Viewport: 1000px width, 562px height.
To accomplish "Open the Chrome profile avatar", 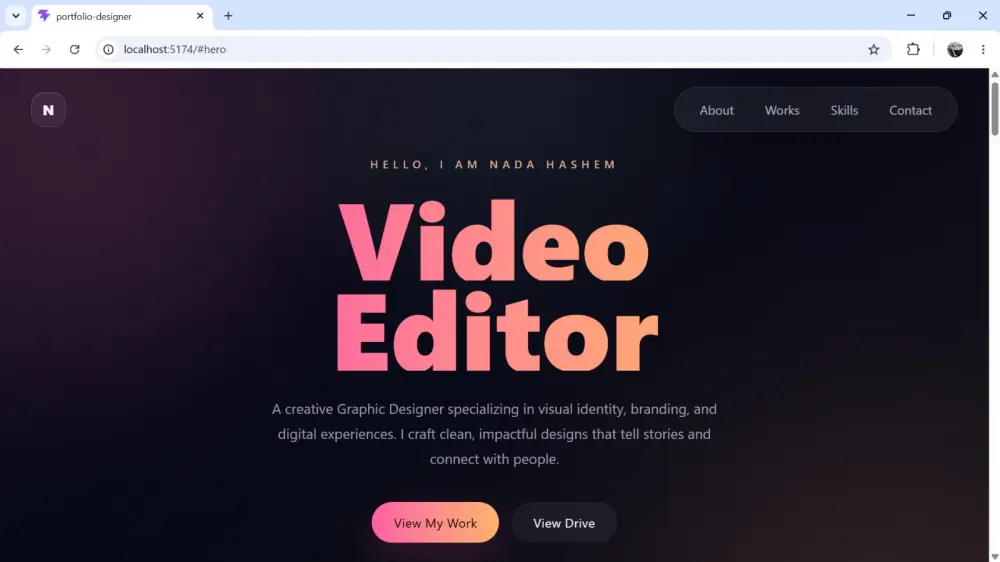I will 955,49.
